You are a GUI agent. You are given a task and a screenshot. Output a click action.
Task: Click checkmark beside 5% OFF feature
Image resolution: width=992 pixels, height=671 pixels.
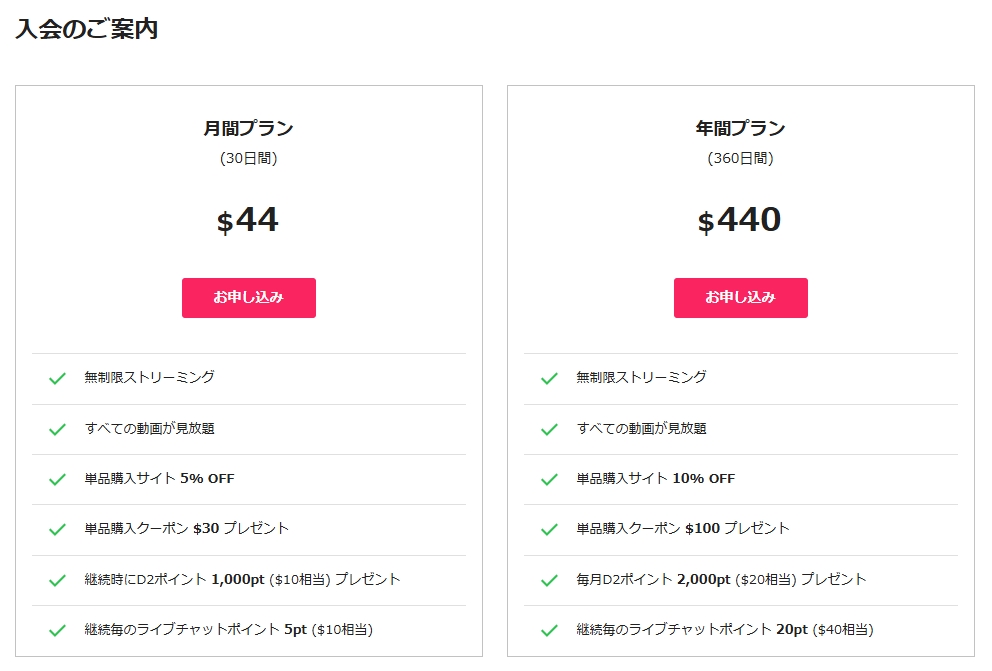(x=57, y=479)
